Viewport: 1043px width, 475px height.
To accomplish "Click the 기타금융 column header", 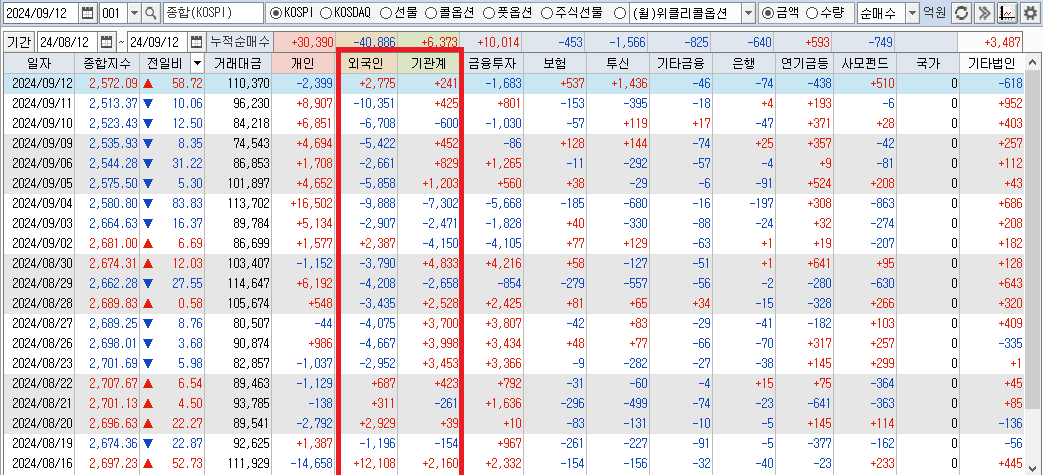I will [x=679, y=64].
